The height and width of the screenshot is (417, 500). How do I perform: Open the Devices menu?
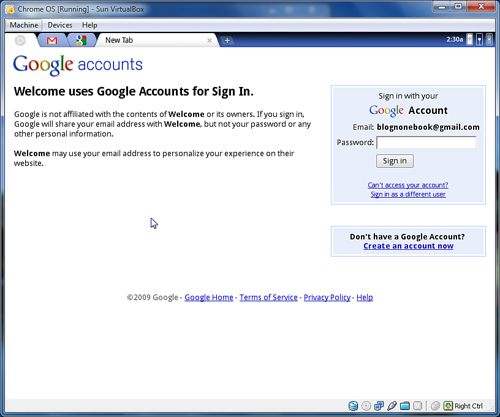tap(60, 25)
